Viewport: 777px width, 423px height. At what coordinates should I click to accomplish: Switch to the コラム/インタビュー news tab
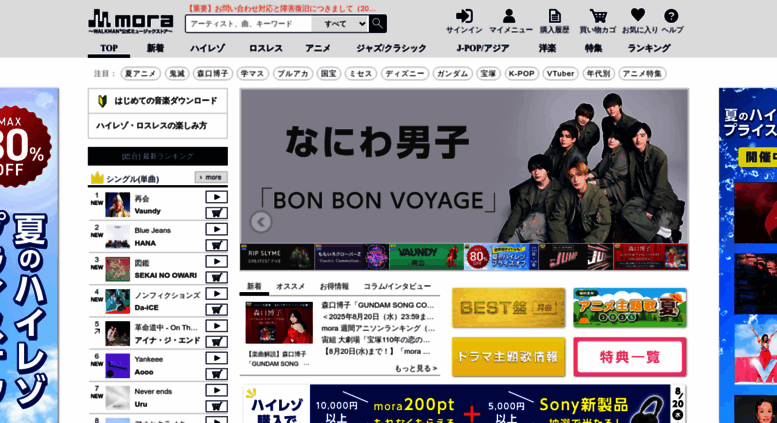397,286
